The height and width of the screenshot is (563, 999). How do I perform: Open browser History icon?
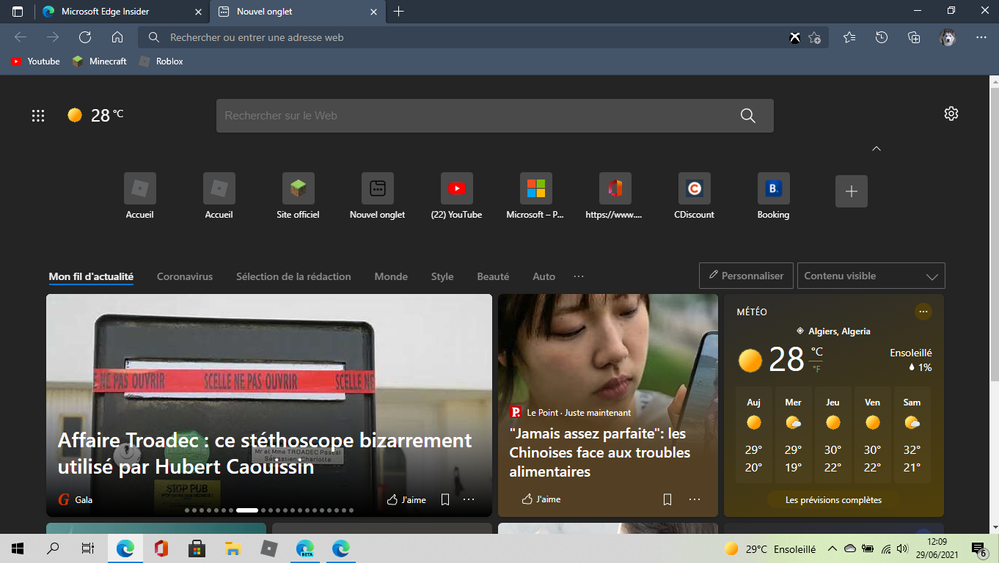(881, 38)
